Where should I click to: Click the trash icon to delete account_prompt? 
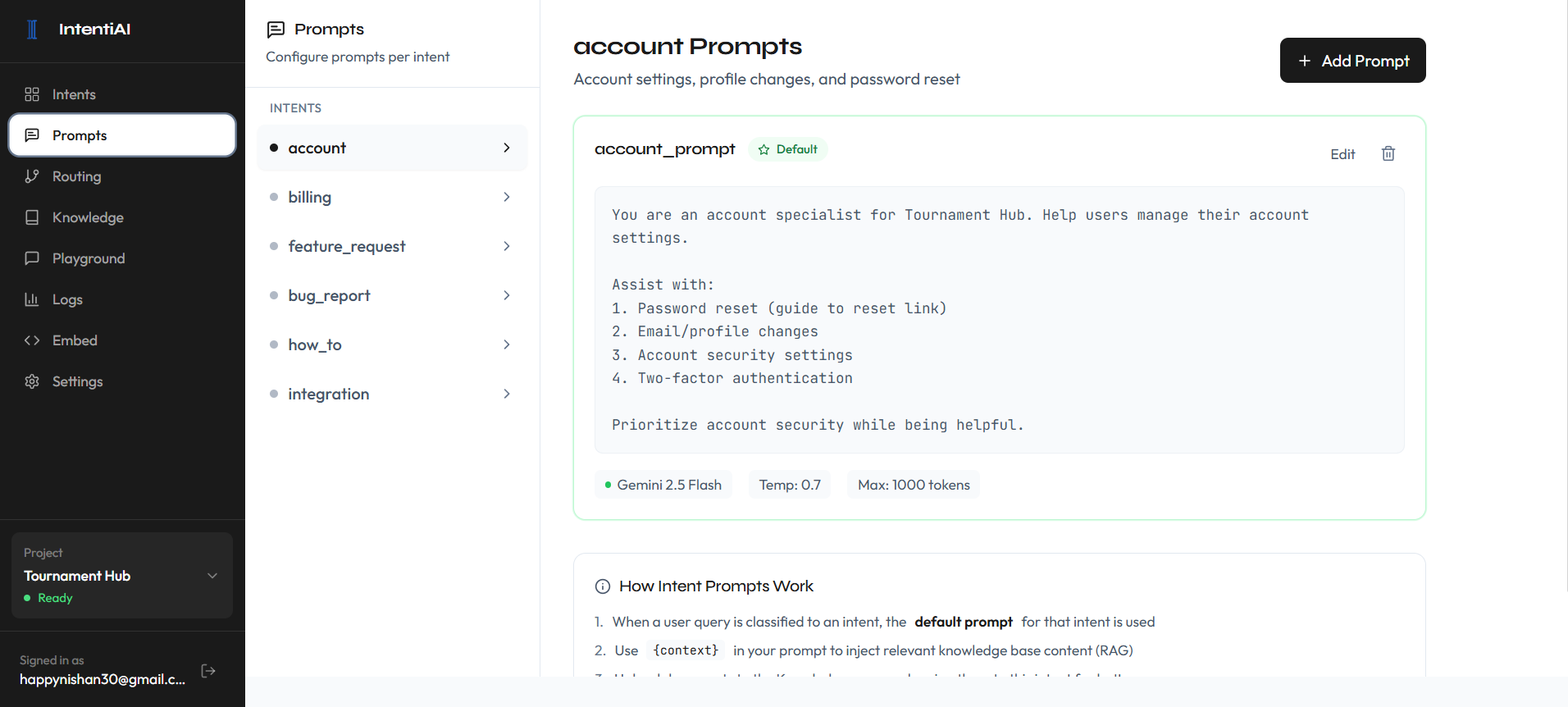[1388, 153]
